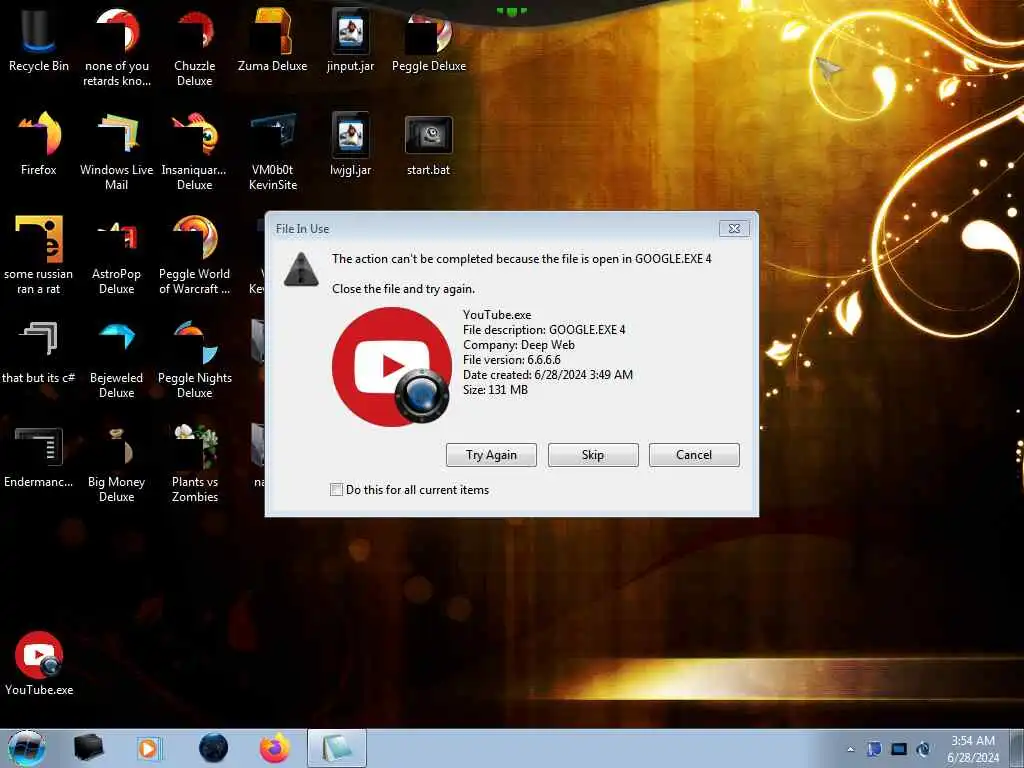
Task: Click the 'File description: GOOGLE.EXE 4' line
Action: click(544, 330)
